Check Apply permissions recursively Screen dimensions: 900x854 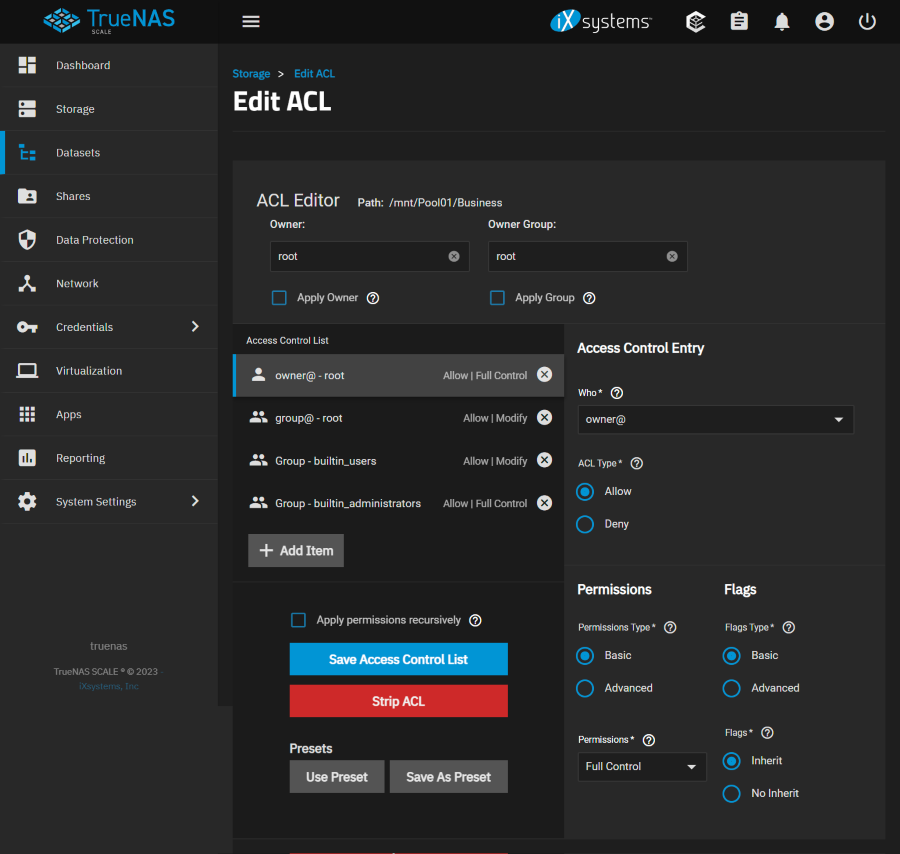tap(298, 620)
